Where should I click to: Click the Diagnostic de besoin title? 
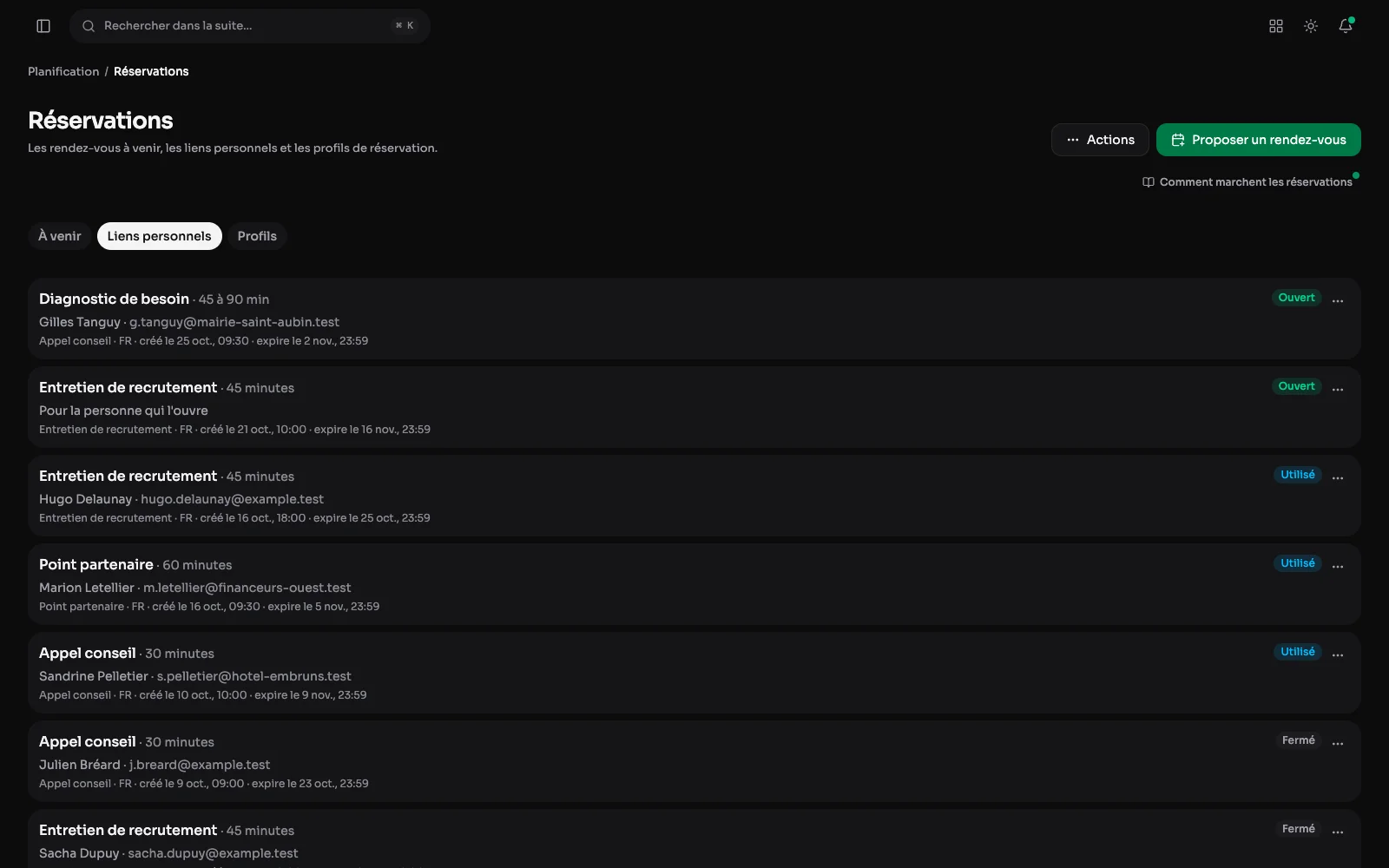114,299
